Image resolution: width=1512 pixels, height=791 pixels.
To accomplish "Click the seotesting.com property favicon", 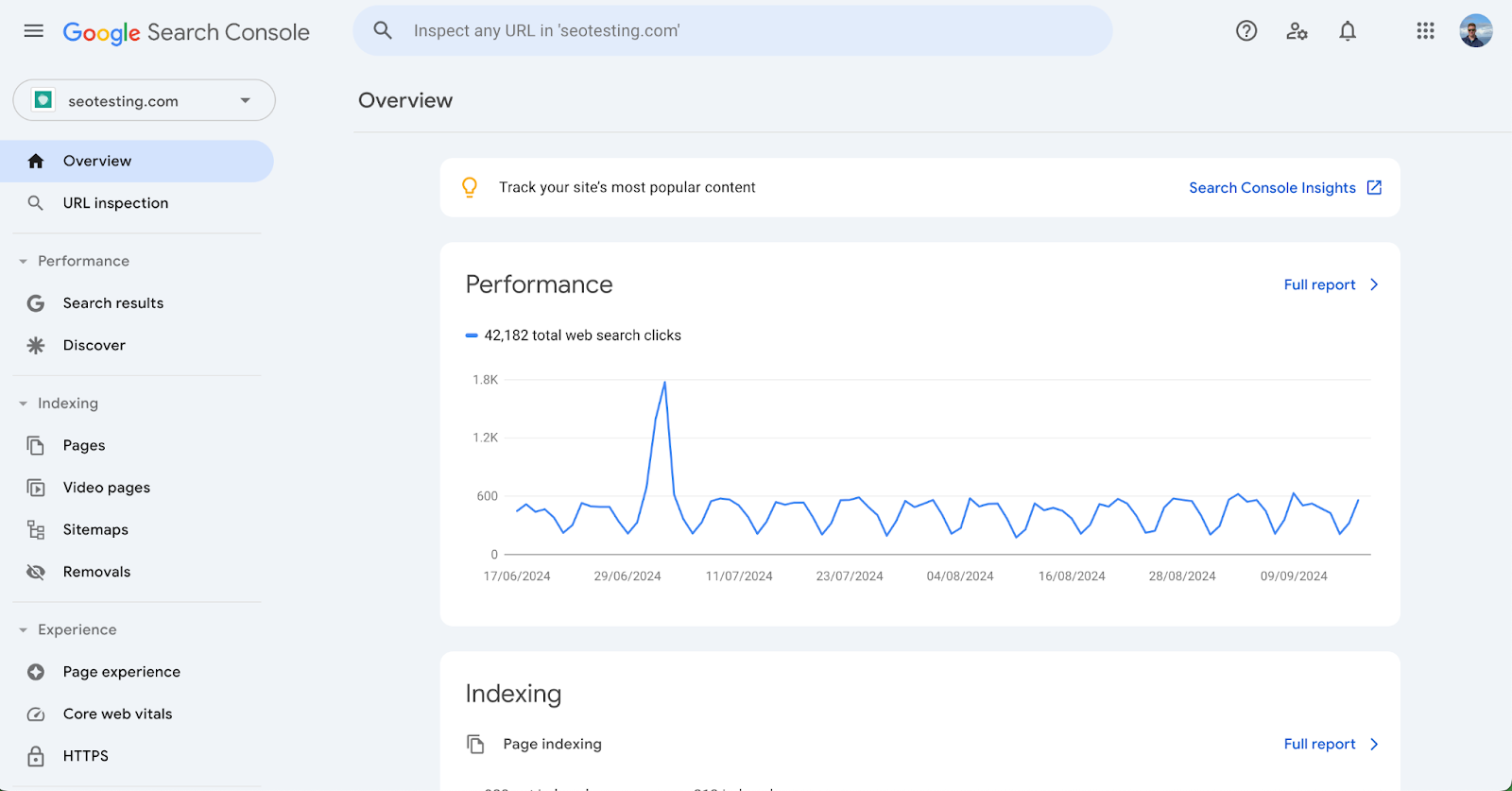I will click(43, 100).
